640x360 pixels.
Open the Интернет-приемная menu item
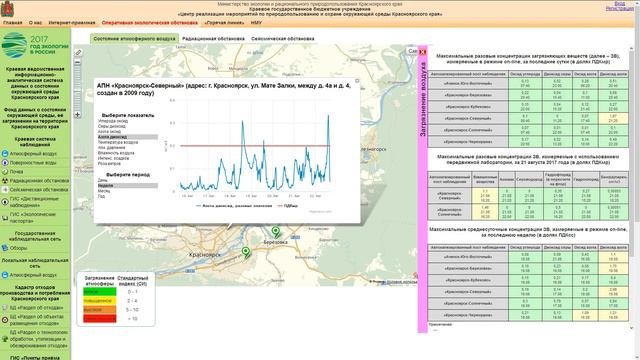pos(72,23)
